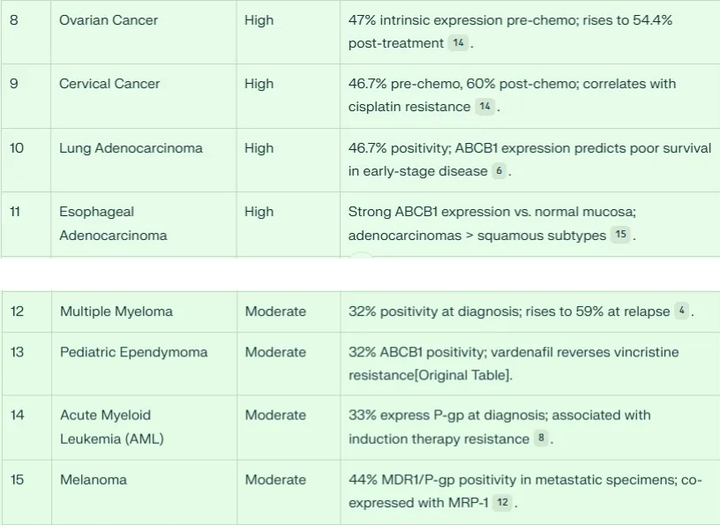Select the row number 10 cell
Screen dimensions: 720x525
(x=18, y=148)
